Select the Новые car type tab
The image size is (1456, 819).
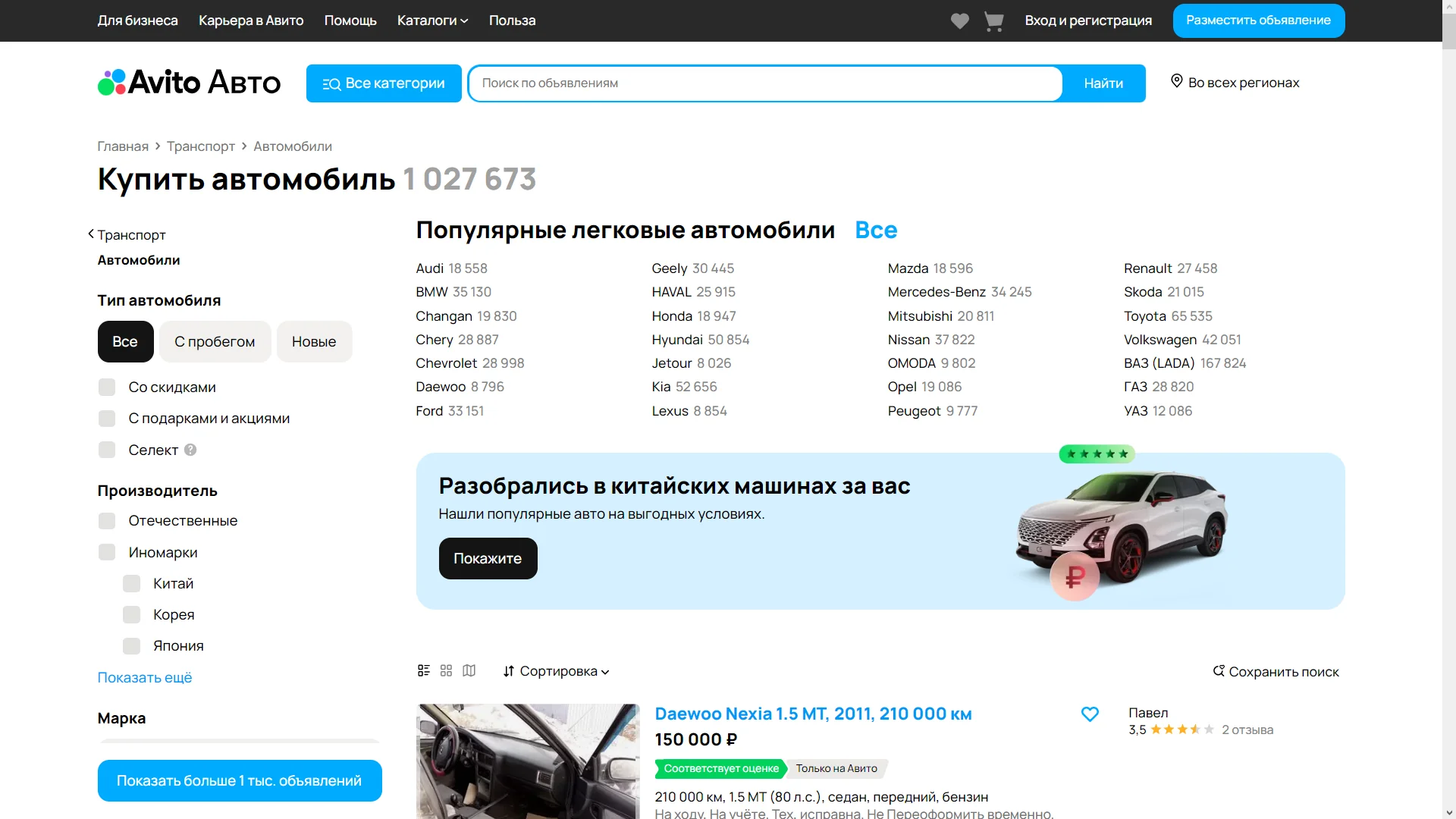click(x=314, y=341)
